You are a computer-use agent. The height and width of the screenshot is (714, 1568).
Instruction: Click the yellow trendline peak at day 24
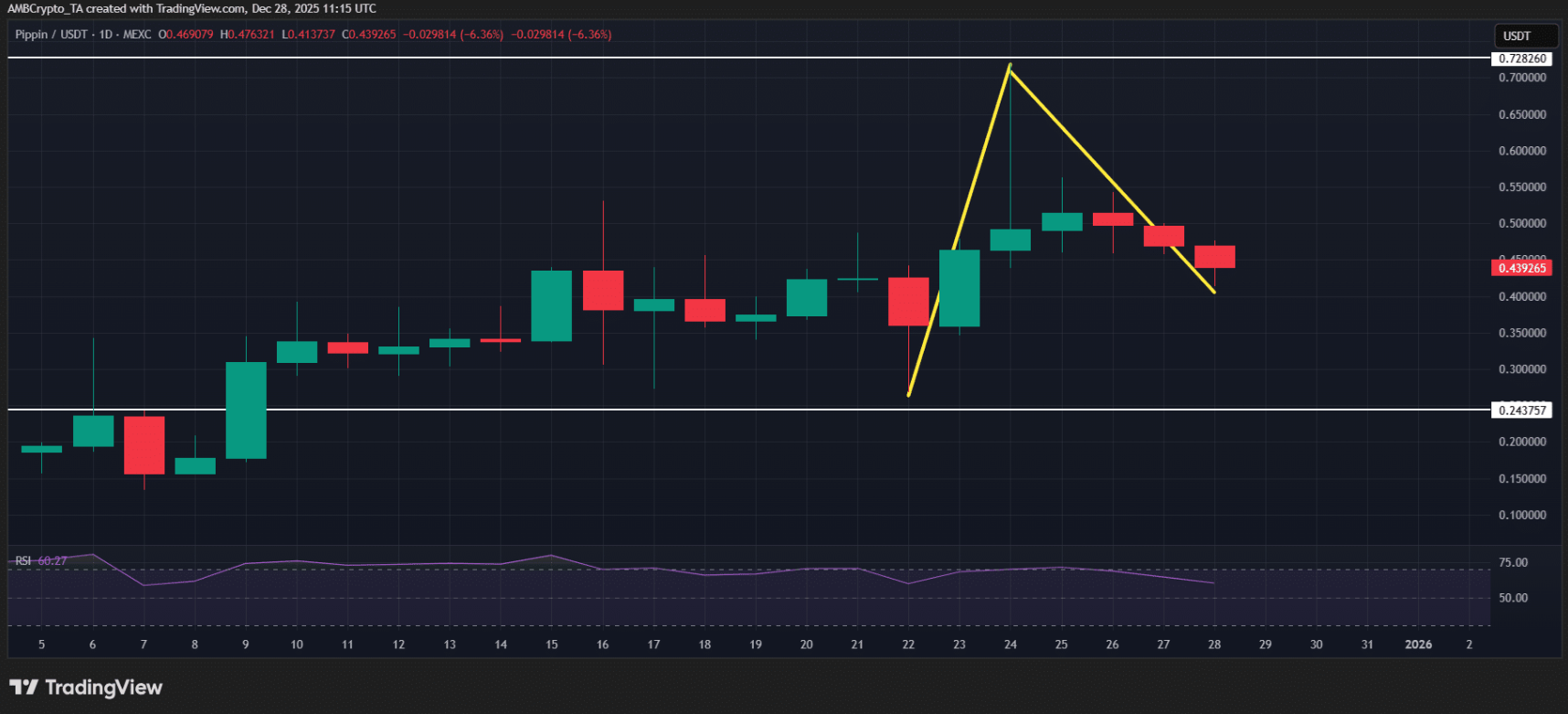(1010, 66)
